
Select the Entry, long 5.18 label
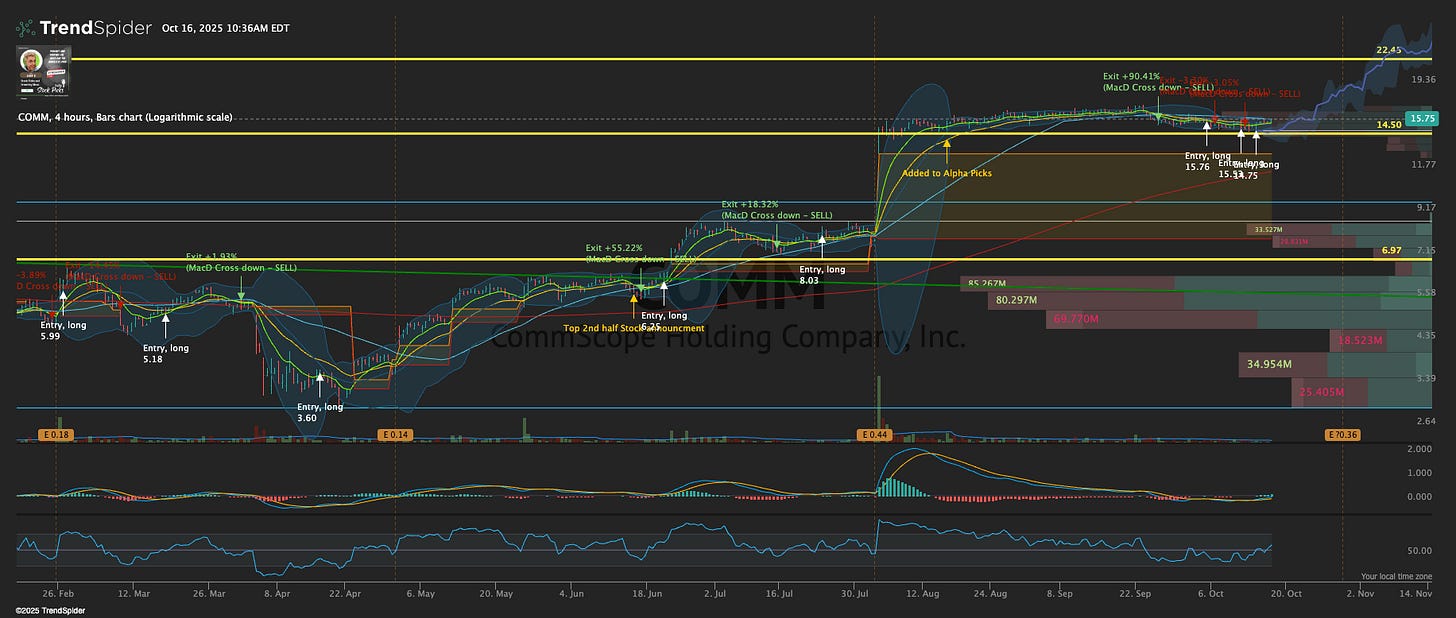[x=166, y=353]
